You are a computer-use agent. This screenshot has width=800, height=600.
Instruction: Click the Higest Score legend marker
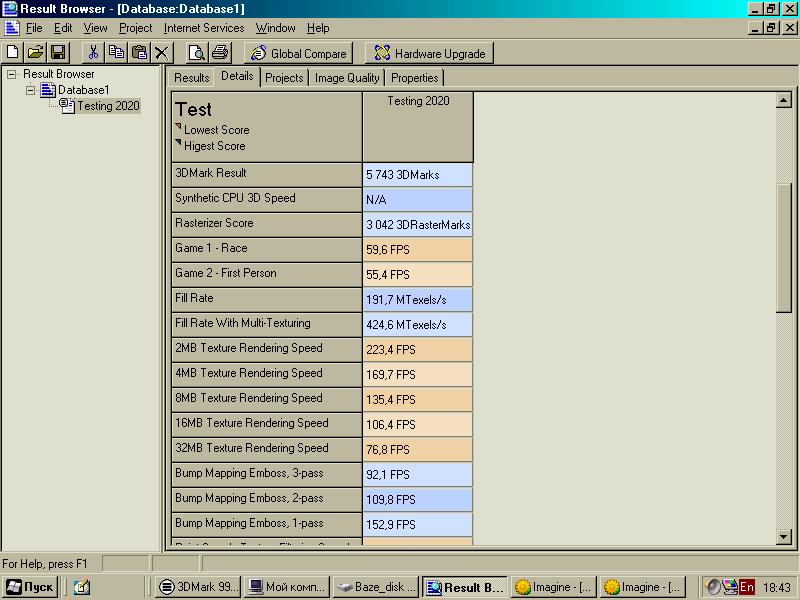point(178,142)
